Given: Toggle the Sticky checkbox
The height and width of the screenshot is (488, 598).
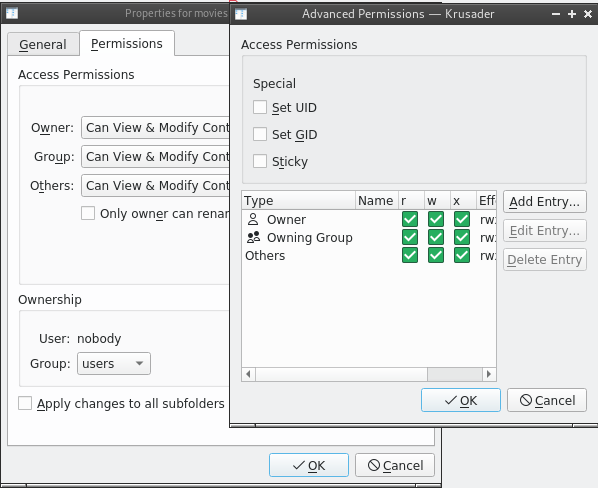Looking at the screenshot, I should (x=260, y=161).
